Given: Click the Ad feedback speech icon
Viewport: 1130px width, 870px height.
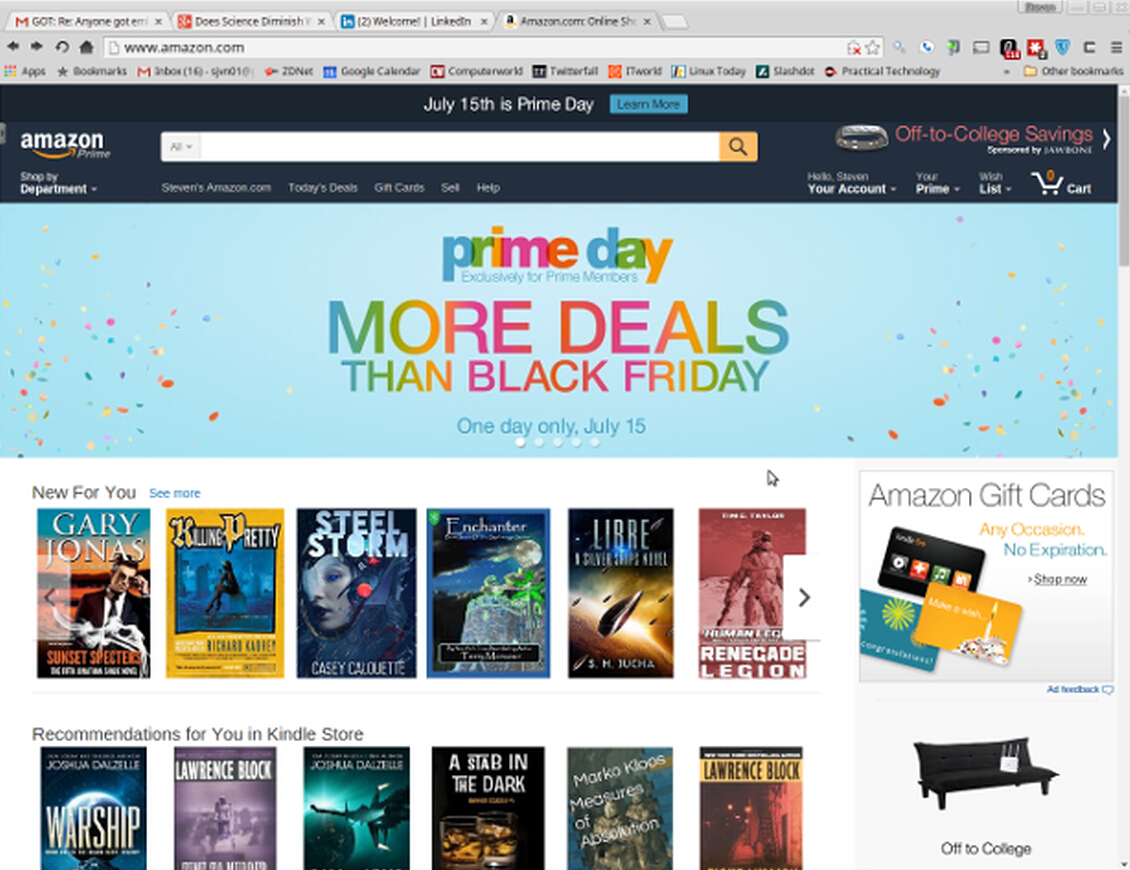Looking at the screenshot, I should point(1108,690).
